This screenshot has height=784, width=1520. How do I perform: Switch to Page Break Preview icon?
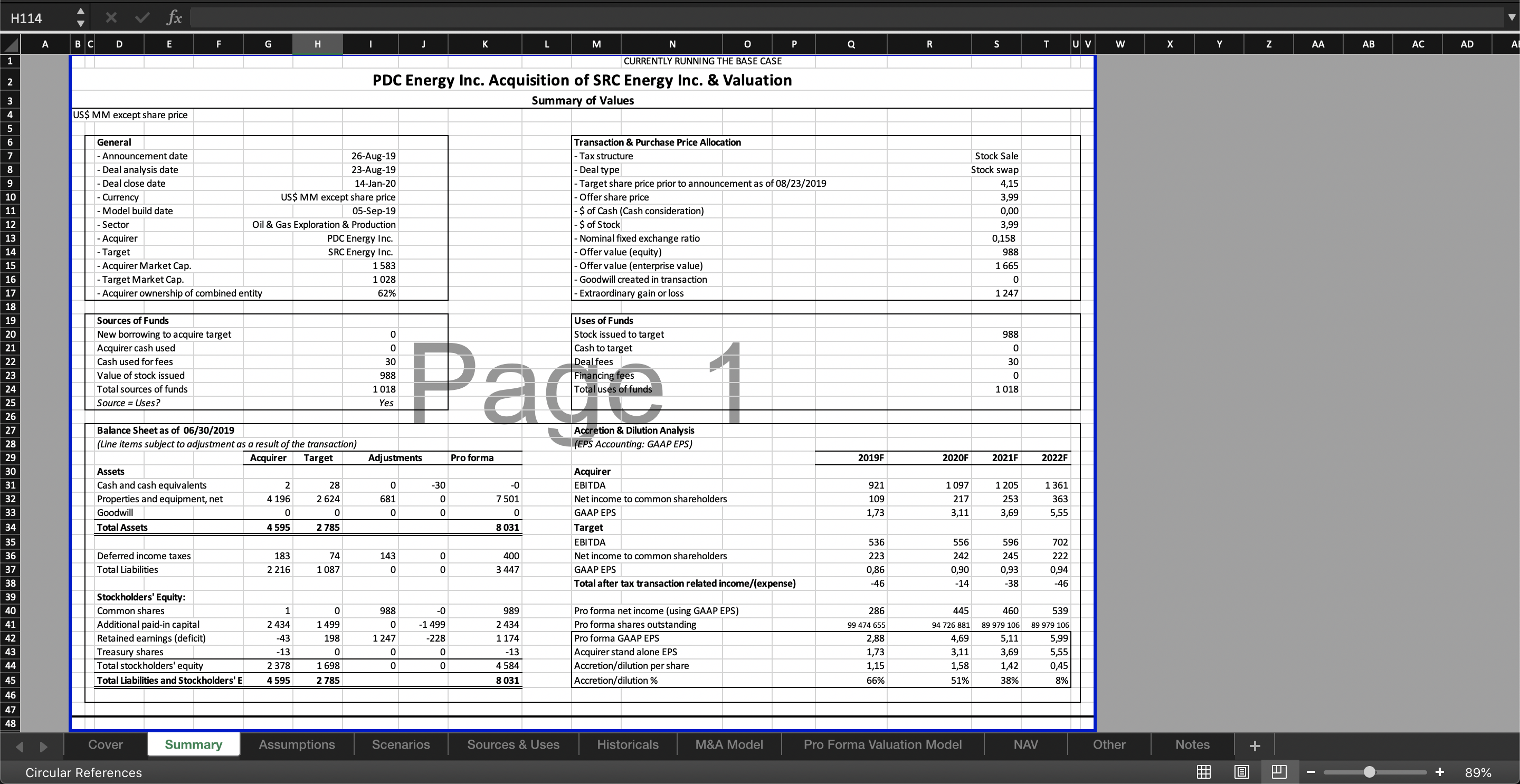tap(1279, 772)
